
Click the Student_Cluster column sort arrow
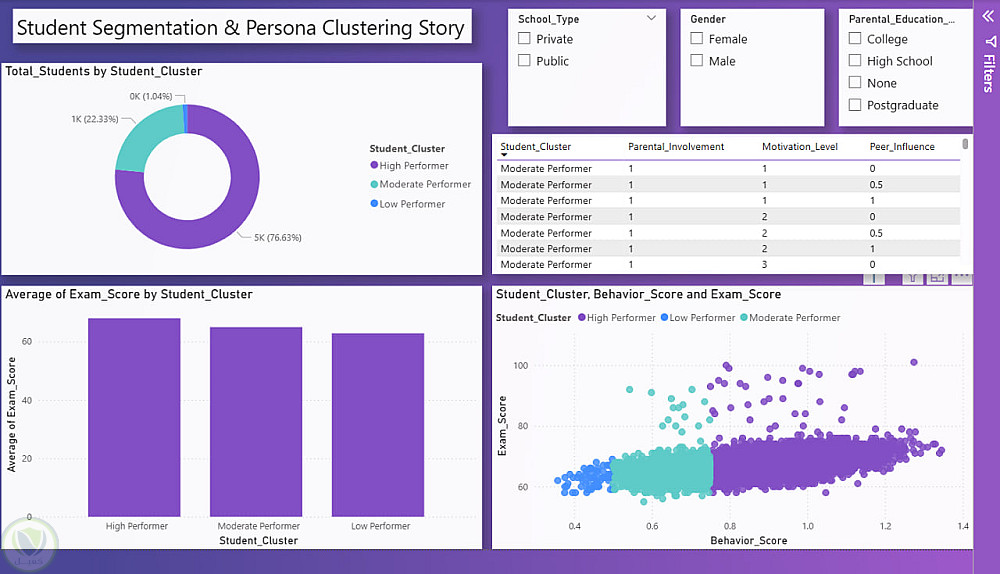click(504, 155)
